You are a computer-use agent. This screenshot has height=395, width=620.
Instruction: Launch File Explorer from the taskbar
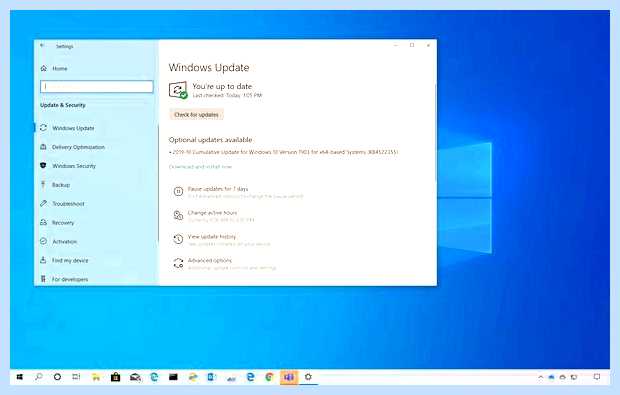(x=96, y=377)
